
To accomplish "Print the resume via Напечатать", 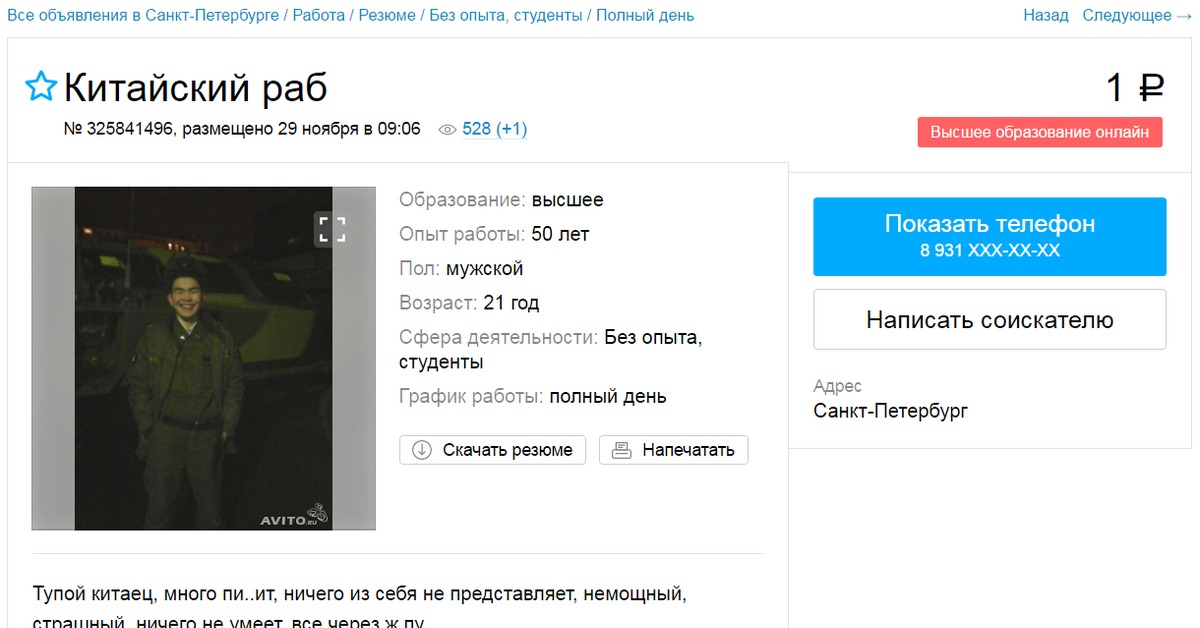I will [x=673, y=450].
